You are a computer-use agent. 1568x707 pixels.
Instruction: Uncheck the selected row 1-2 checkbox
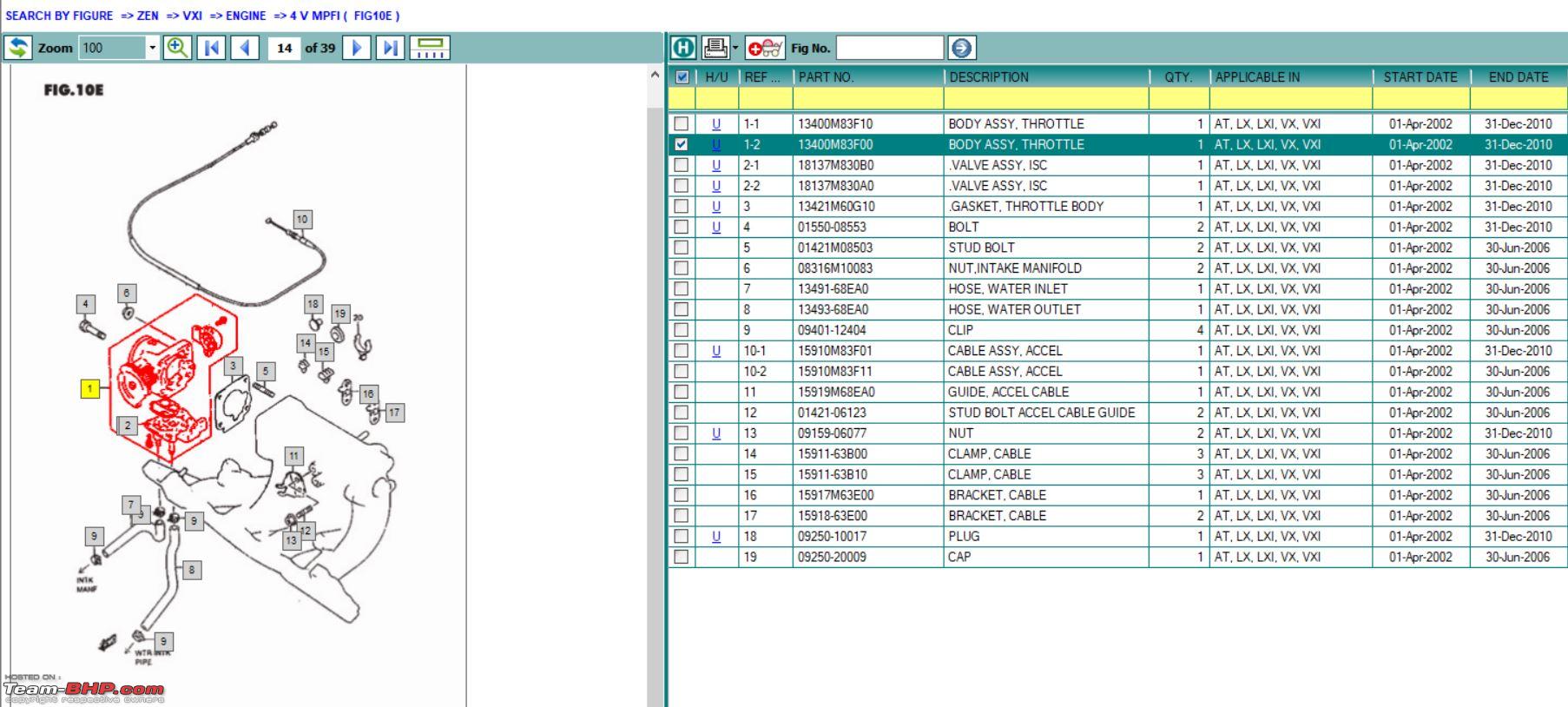(682, 144)
